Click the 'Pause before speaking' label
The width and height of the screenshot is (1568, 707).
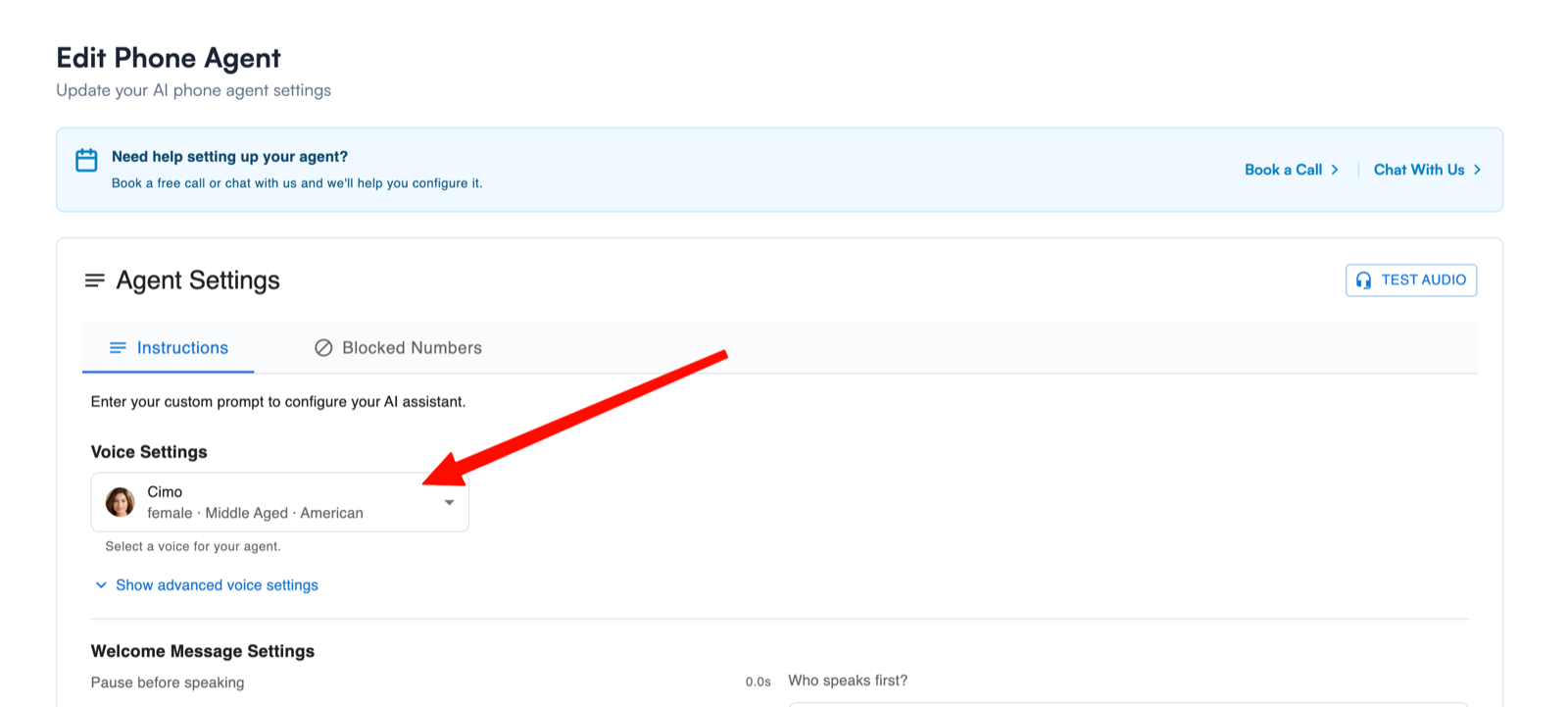click(x=168, y=682)
